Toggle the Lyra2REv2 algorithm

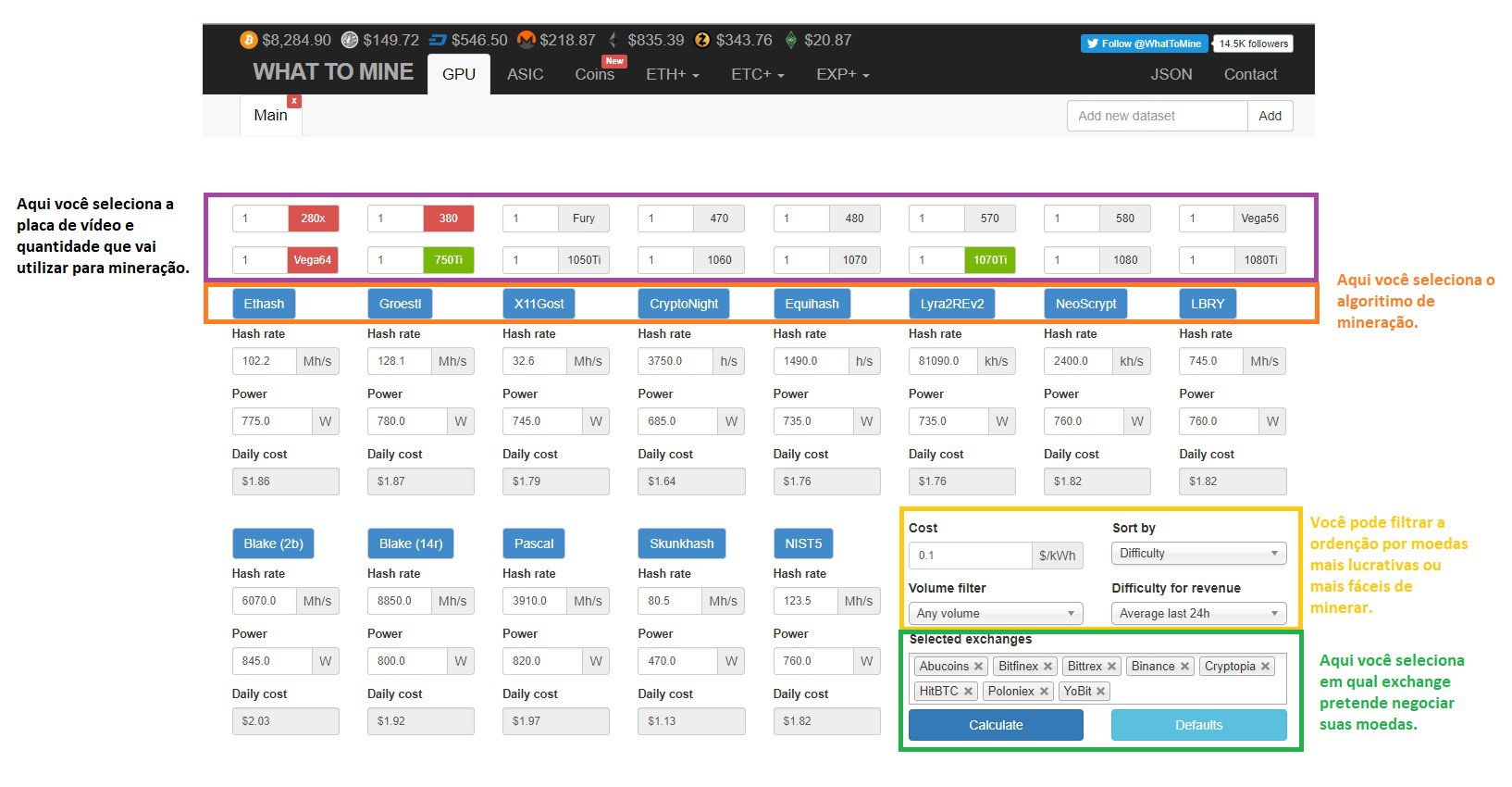[x=952, y=304]
